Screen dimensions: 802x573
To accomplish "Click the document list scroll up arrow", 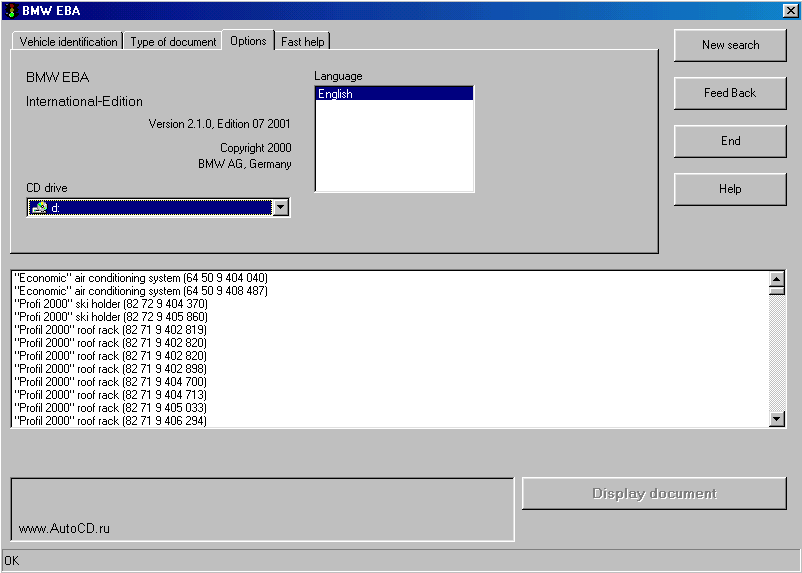I will [x=776, y=279].
